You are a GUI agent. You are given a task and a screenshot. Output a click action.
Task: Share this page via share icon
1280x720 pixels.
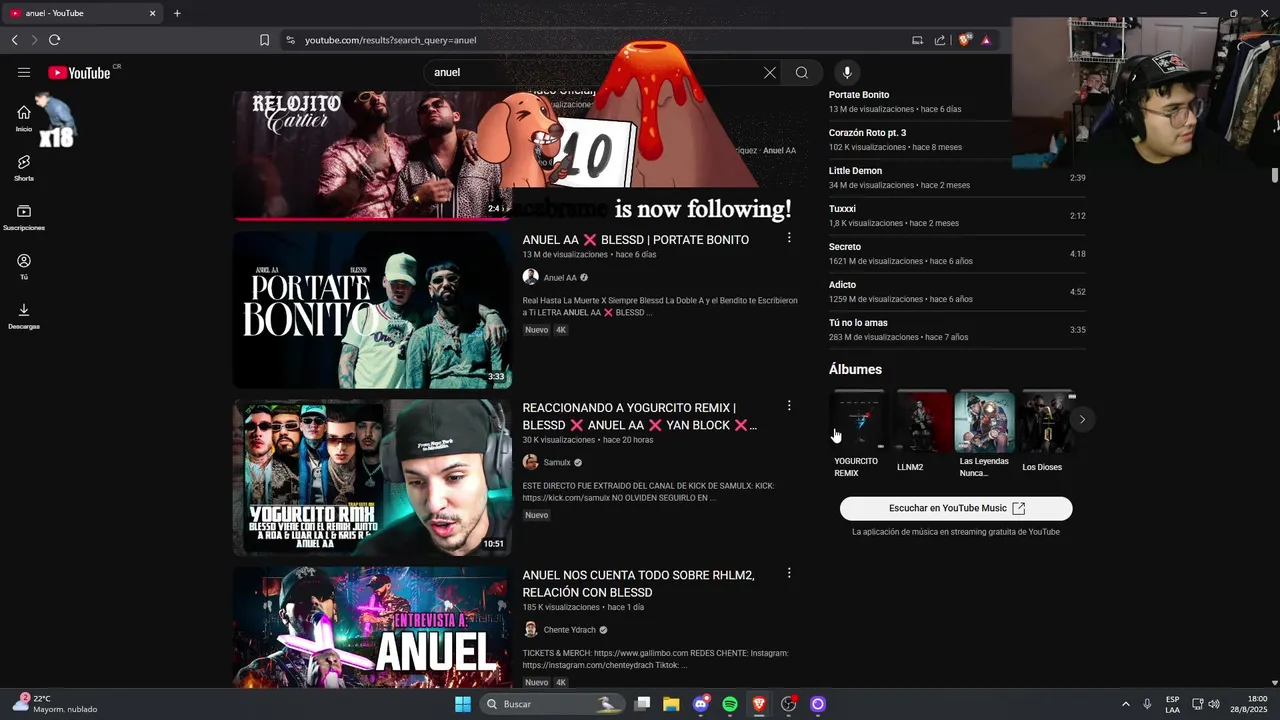point(940,40)
